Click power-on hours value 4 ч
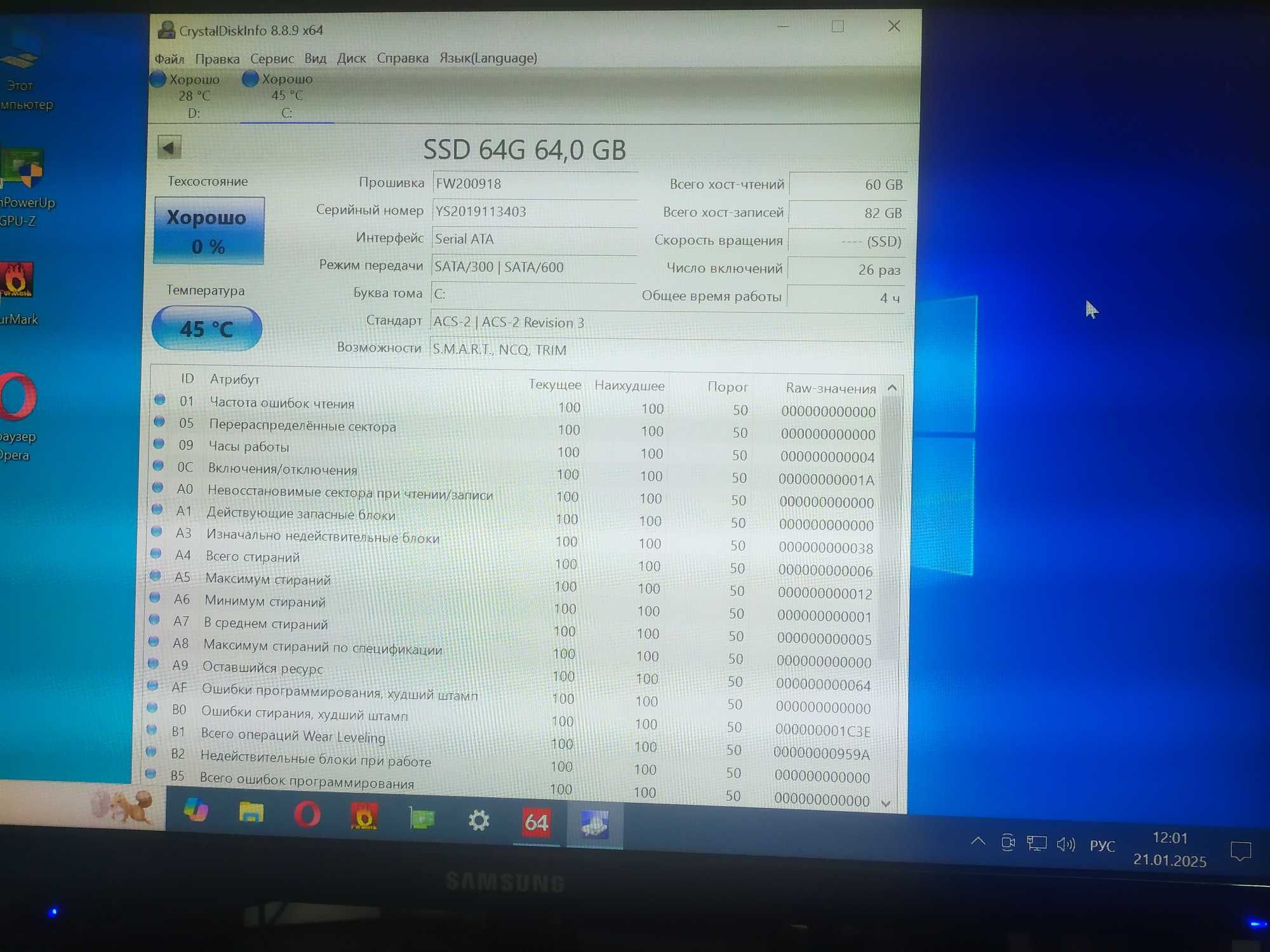The height and width of the screenshot is (952, 1270). (845, 298)
